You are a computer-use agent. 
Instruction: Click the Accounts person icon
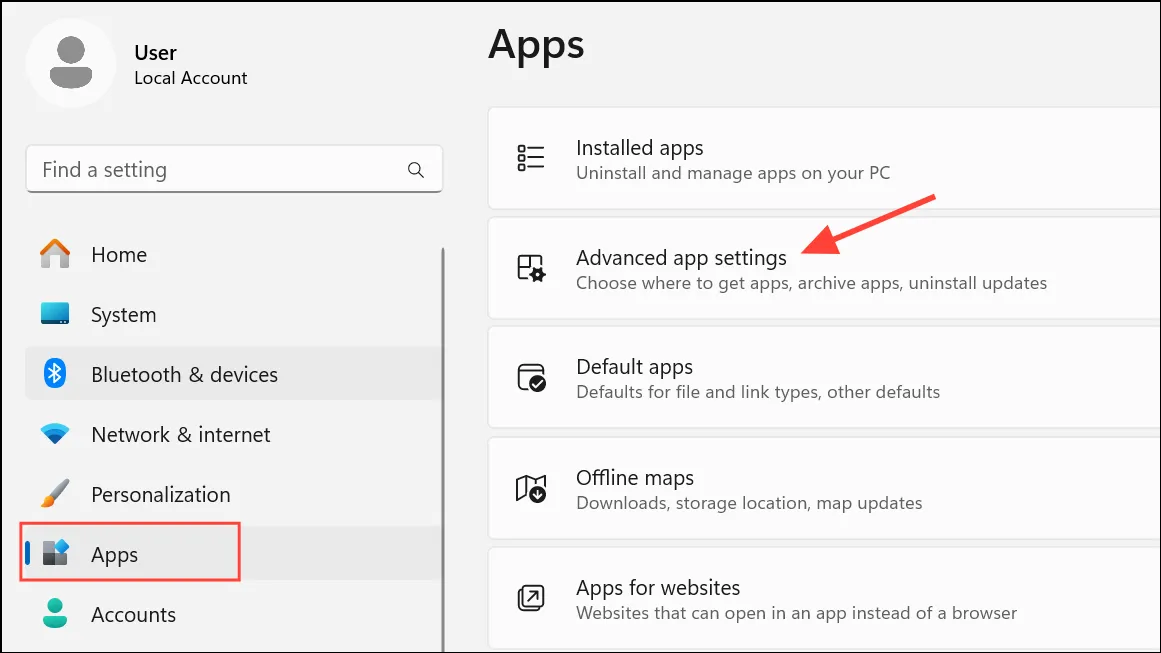click(x=55, y=614)
